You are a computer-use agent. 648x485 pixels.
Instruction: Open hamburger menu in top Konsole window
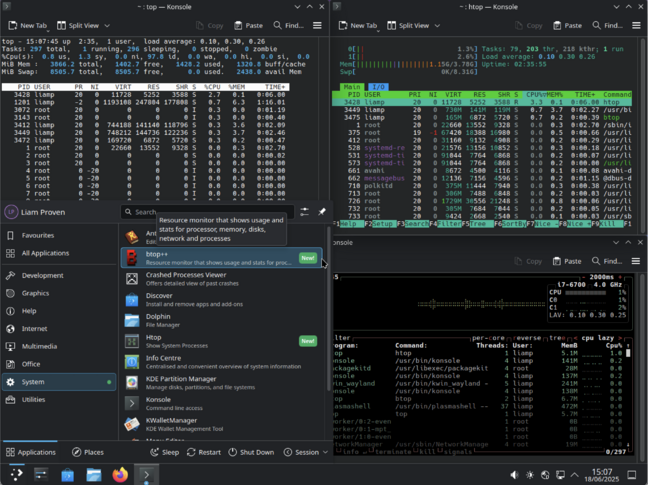317,26
